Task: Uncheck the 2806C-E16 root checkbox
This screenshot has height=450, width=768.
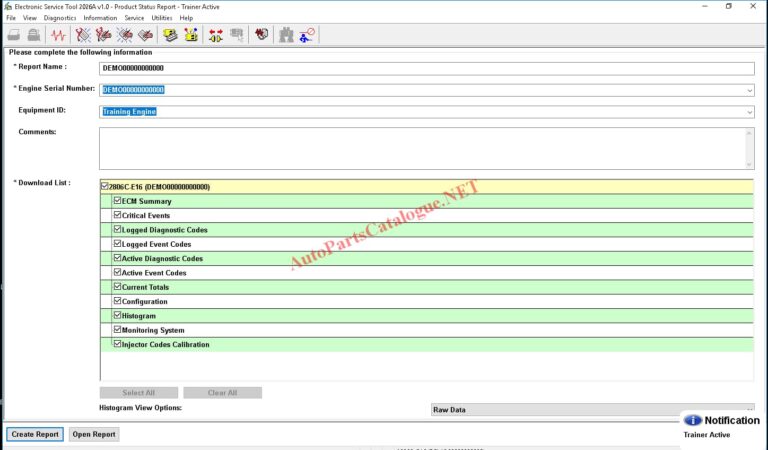Action: click(x=104, y=186)
